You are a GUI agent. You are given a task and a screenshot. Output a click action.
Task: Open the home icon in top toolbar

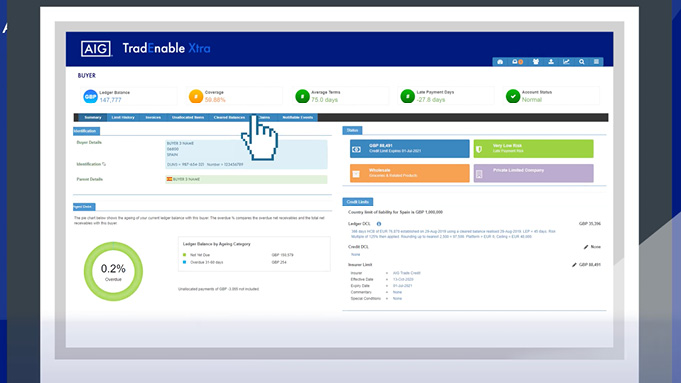(x=500, y=62)
